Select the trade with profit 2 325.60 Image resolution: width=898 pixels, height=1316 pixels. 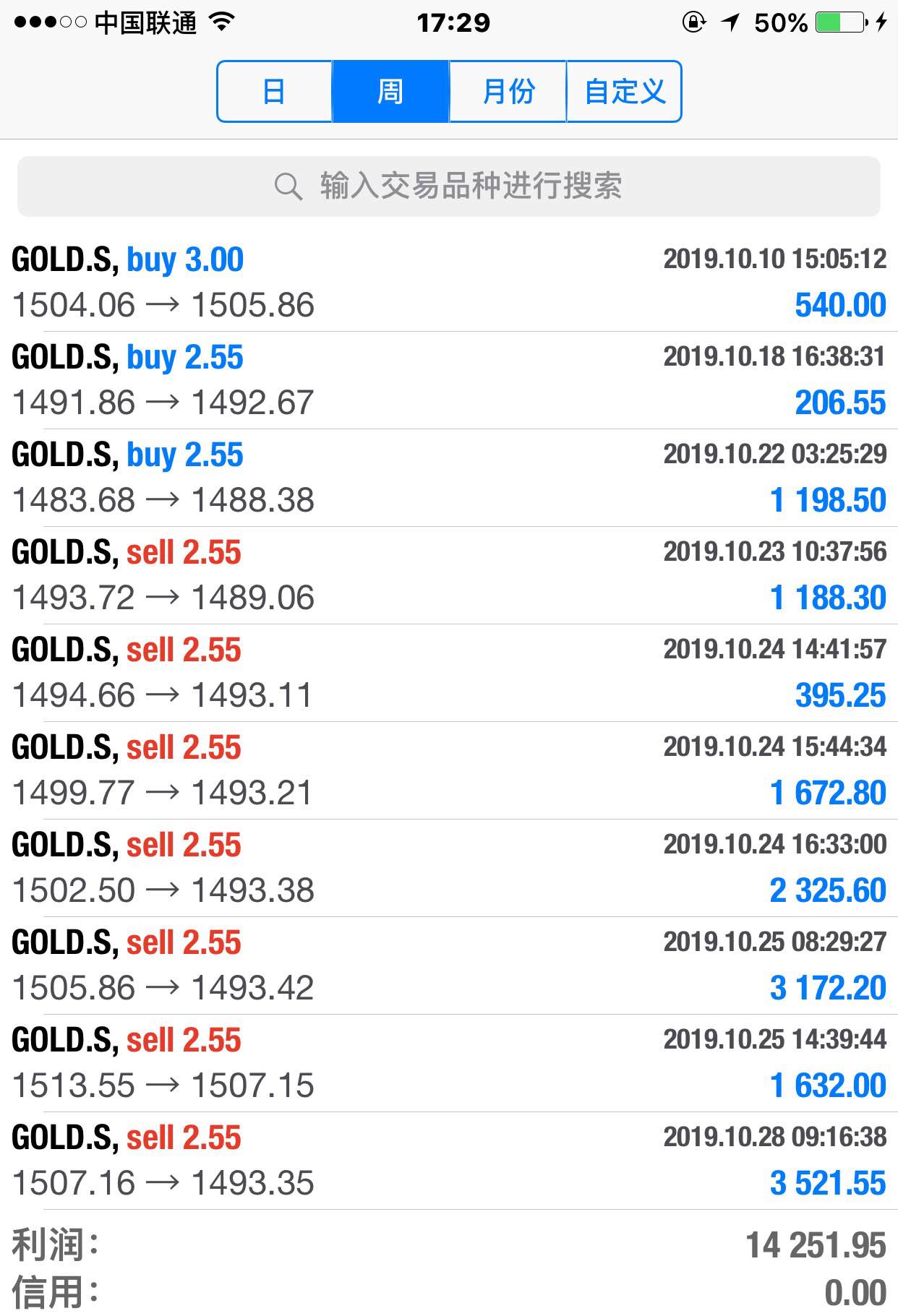point(448,867)
